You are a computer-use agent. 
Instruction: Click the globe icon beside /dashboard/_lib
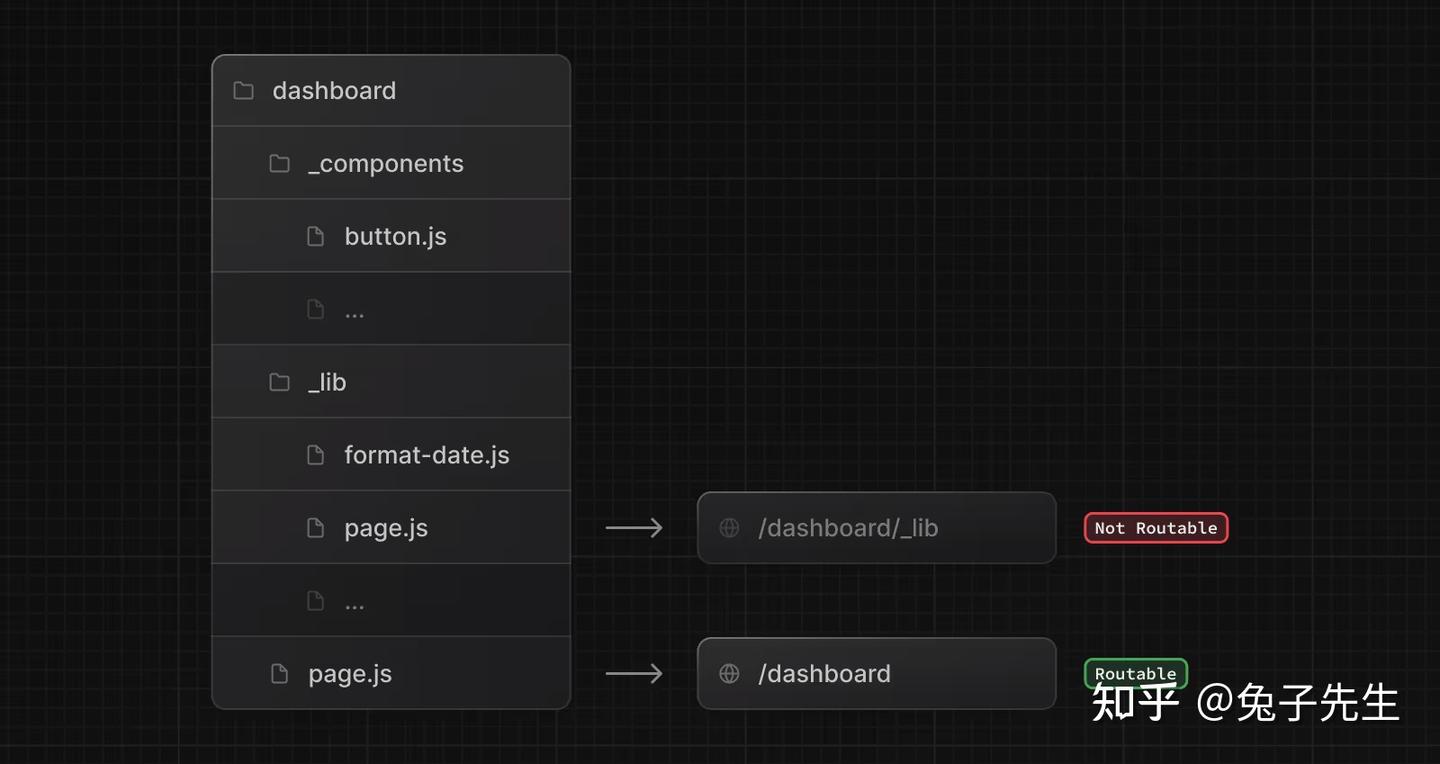(x=730, y=528)
